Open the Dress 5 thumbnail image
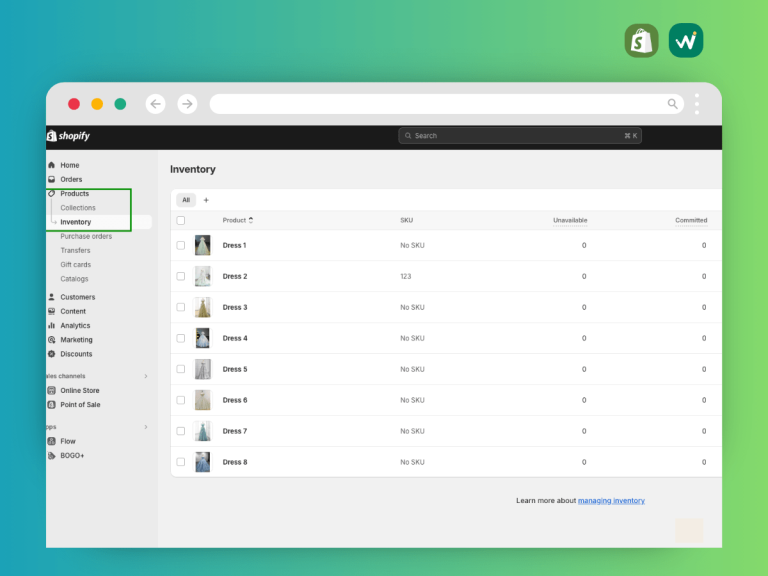Image resolution: width=768 pixels, height=576 pixels. (x=203, y=369)
